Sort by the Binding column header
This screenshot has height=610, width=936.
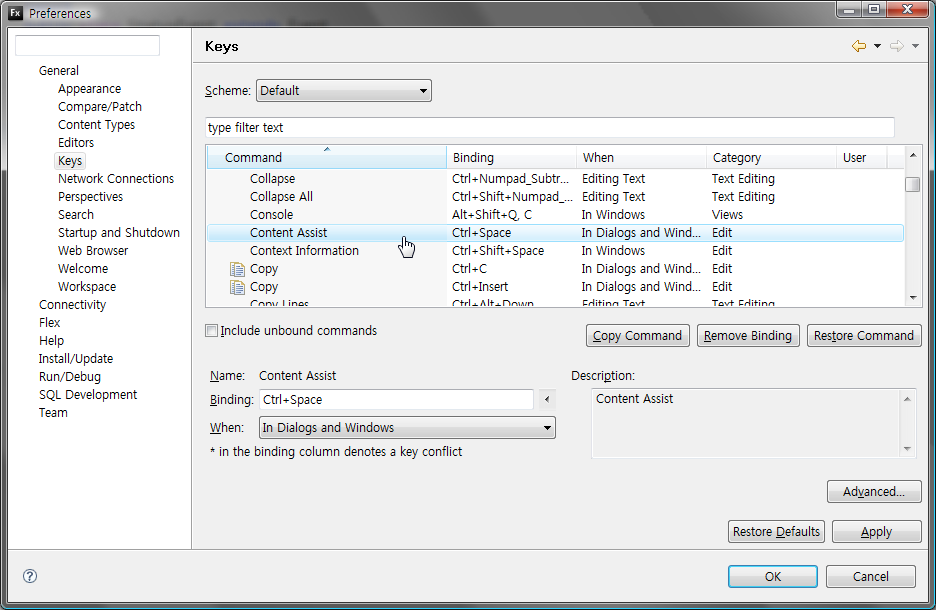(512, 158)
